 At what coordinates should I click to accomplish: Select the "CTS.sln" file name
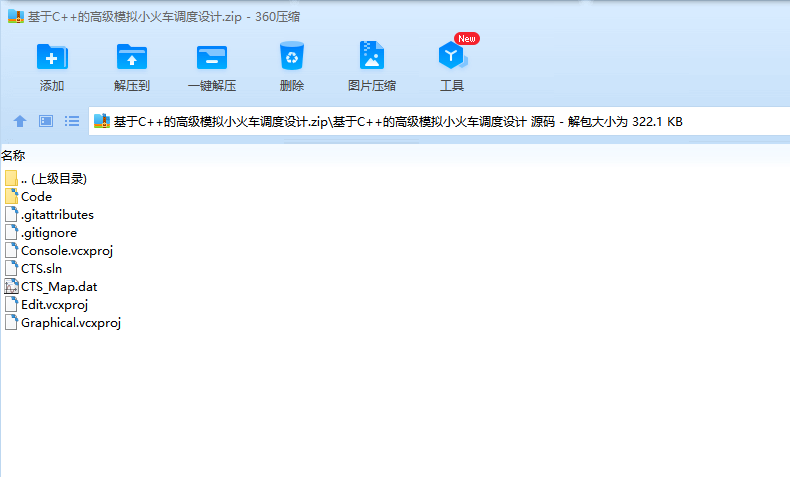tap(41, 268)
